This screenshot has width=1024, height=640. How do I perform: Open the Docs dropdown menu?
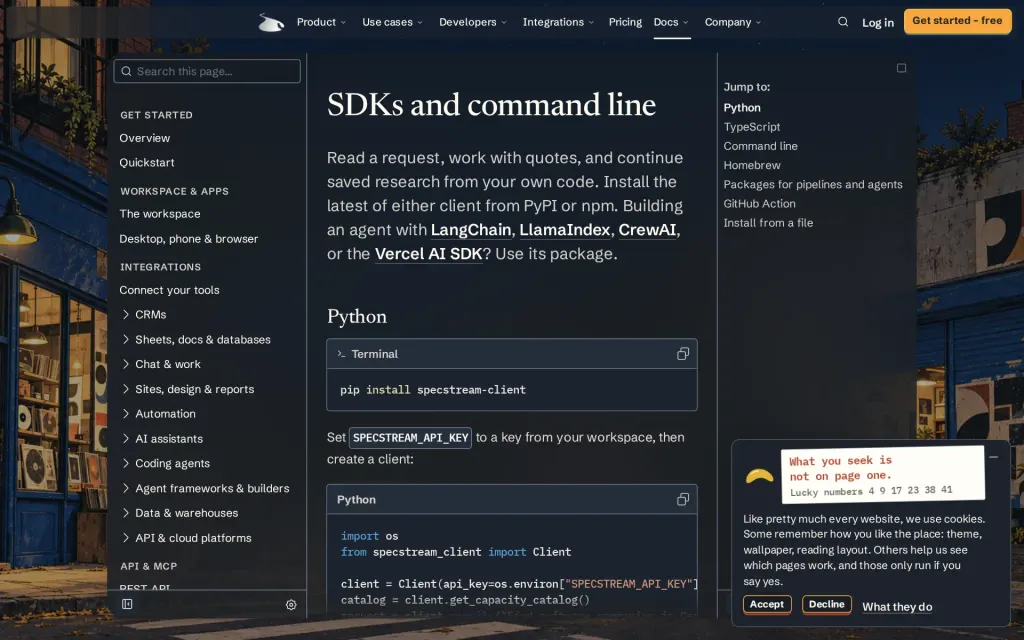(x=671, y=22)
